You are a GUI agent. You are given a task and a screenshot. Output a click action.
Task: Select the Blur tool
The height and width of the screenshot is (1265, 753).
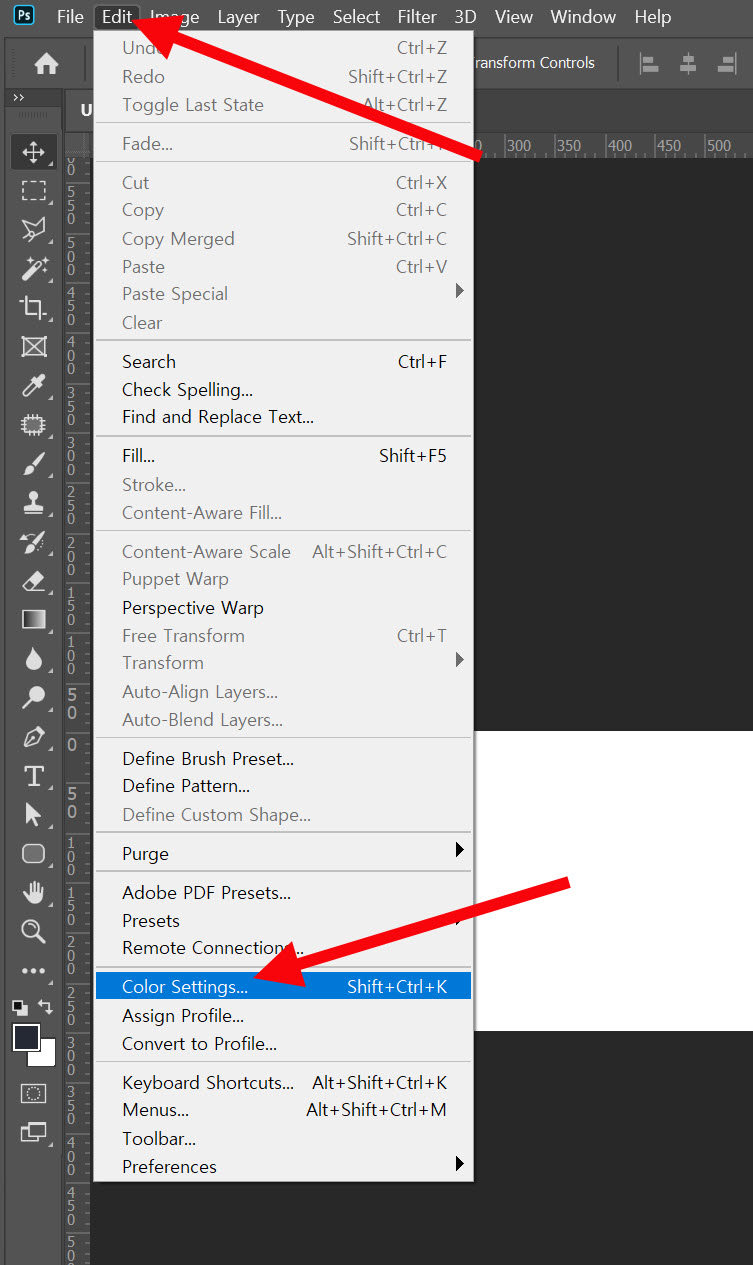pyautogui.click(x=34, y=659)
